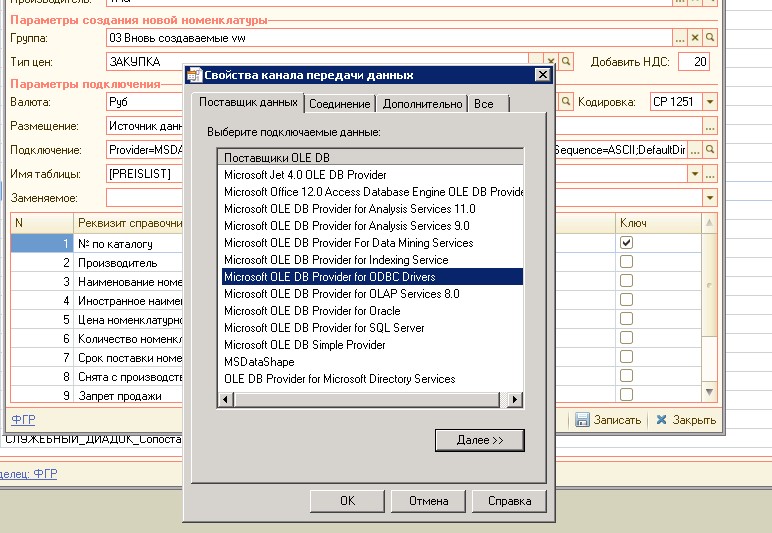Click the ФГР link in the form footer
772x533 pixels.
23,420
